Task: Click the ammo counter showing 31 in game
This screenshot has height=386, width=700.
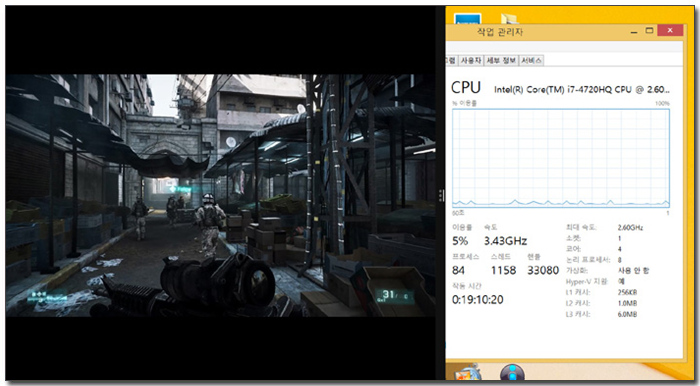Action: [x=395, y=295]
